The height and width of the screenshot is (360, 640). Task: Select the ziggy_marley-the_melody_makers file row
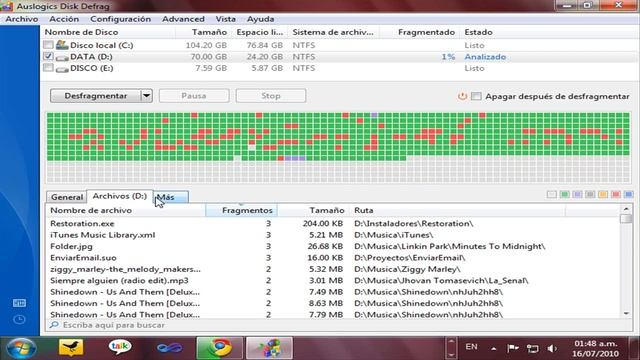[333, 269]
